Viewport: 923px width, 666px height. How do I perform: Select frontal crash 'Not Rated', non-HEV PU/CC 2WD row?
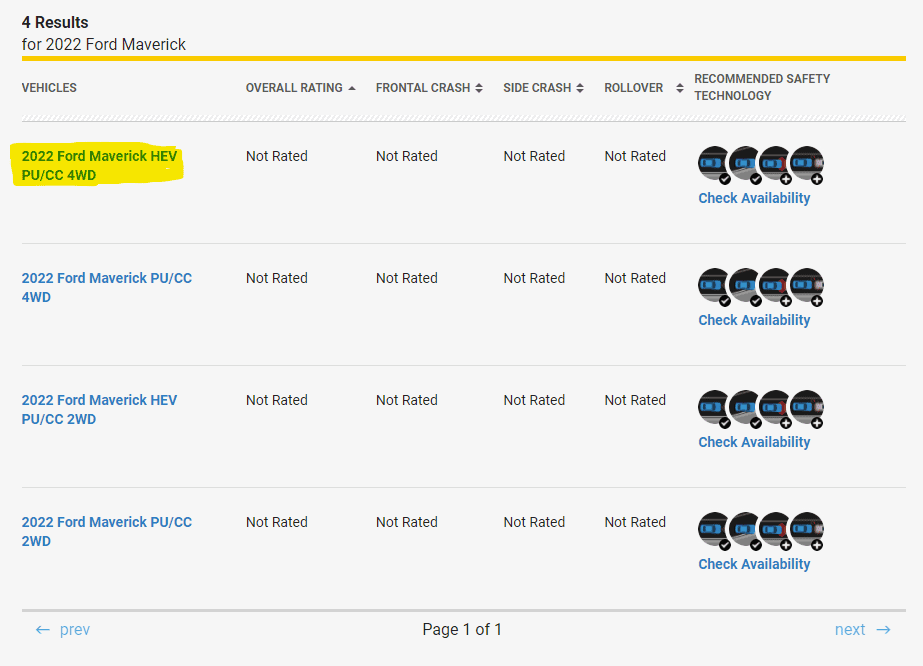(x=407, y=522)
